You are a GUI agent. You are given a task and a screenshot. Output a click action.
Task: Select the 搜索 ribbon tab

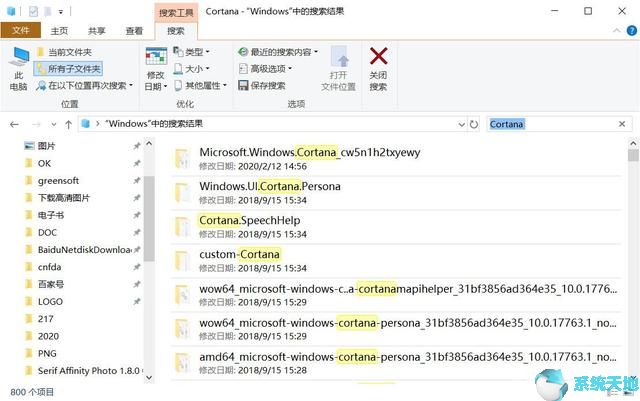(x=176, y=31)
